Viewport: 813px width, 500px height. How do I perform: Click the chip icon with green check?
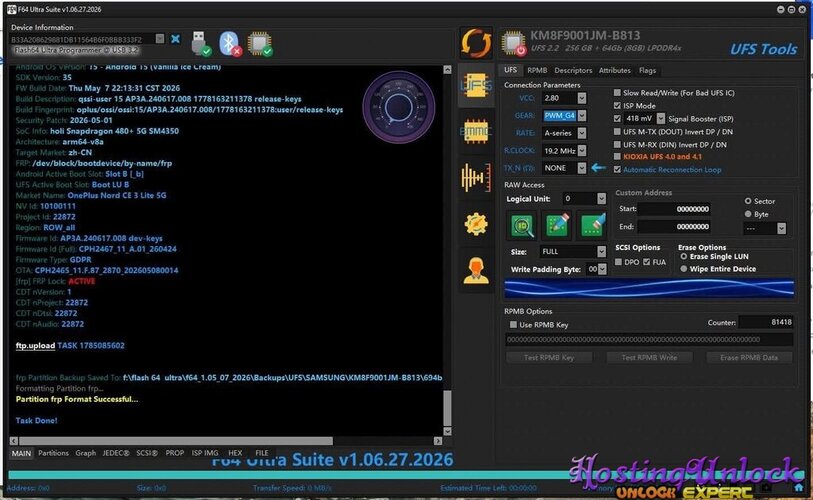tap(260, 44)
